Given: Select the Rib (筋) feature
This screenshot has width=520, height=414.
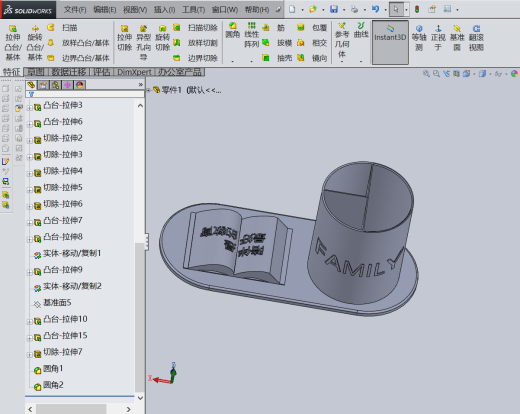Looking at the screenshot, I should pyautogui.click(x=274, y=28).
